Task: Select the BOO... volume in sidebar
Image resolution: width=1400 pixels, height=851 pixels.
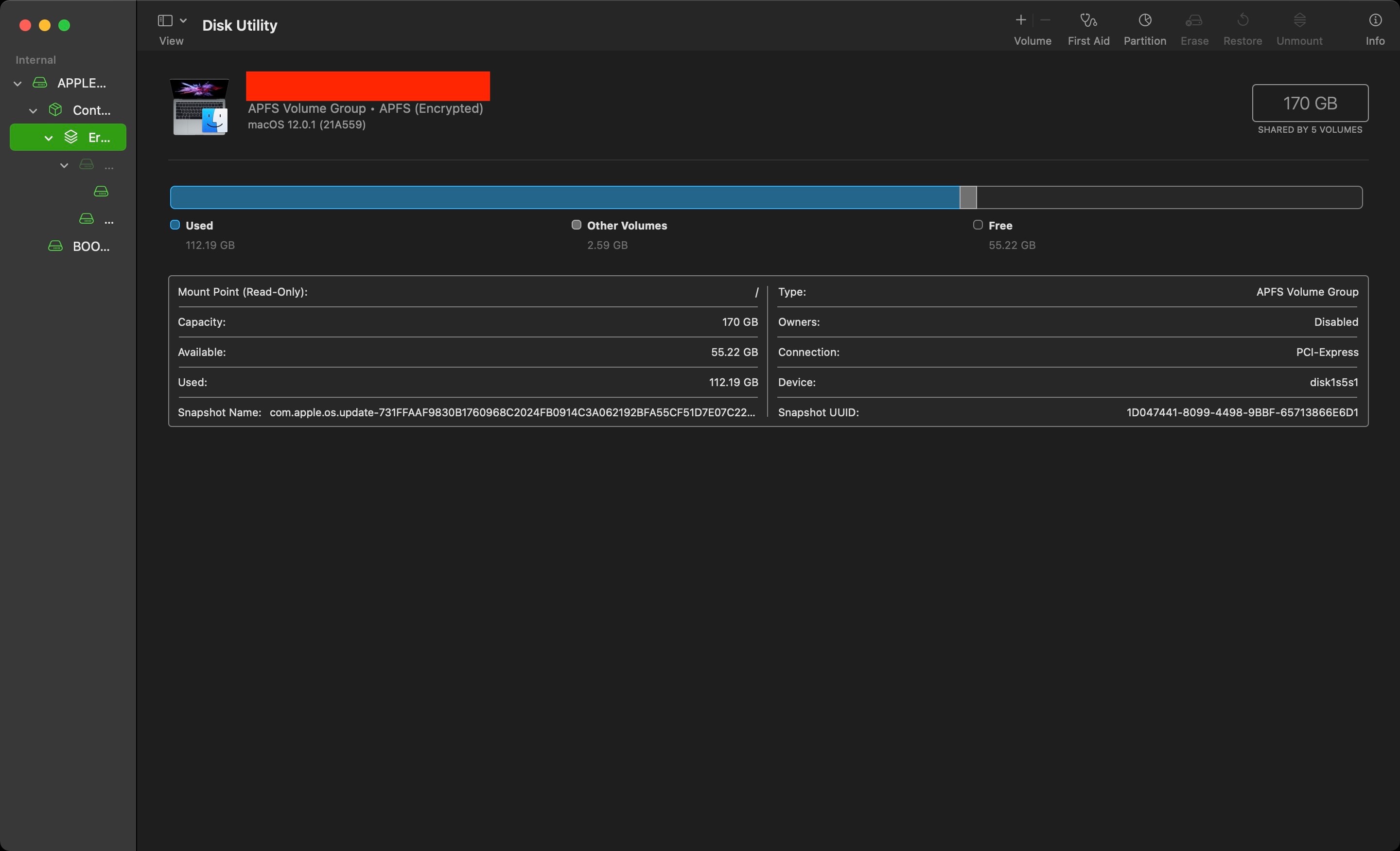Action: coord(91,246)
